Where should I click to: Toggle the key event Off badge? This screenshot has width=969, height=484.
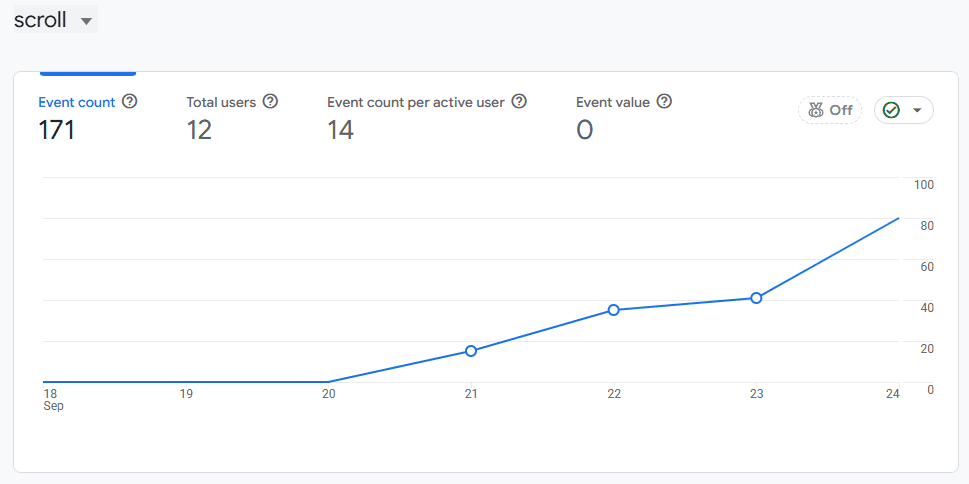(830, 110)
